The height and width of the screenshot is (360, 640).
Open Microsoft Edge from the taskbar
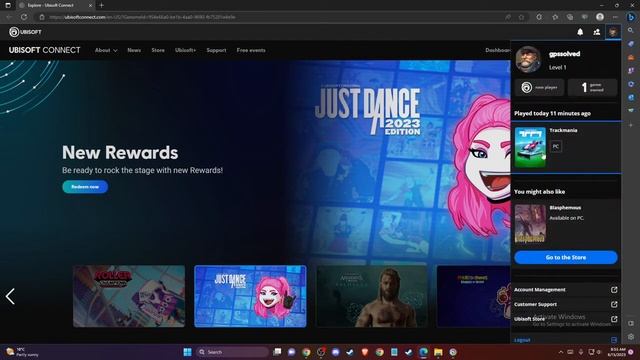click(423, 352)
